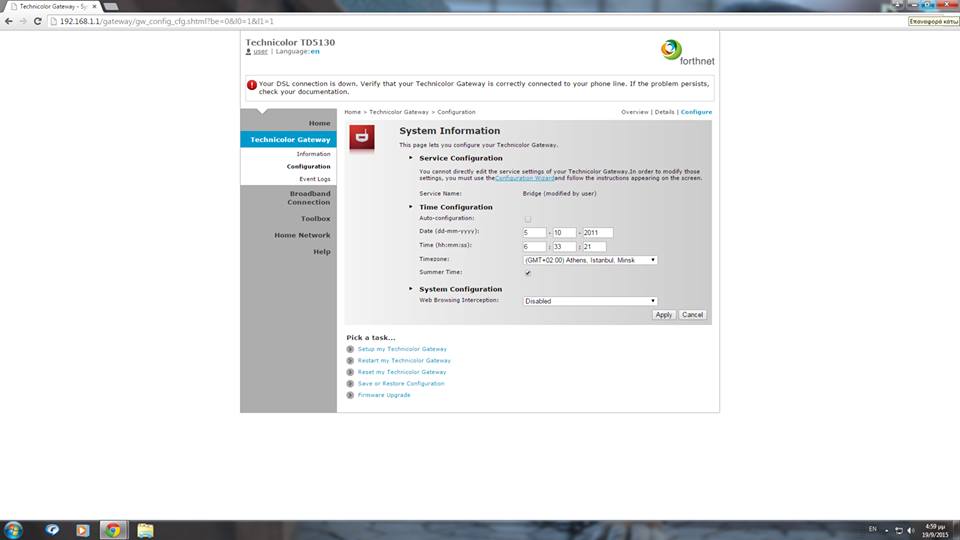Click the date day field showing 5
This screenshot has height=540, width=960.
tap(534, 233)
